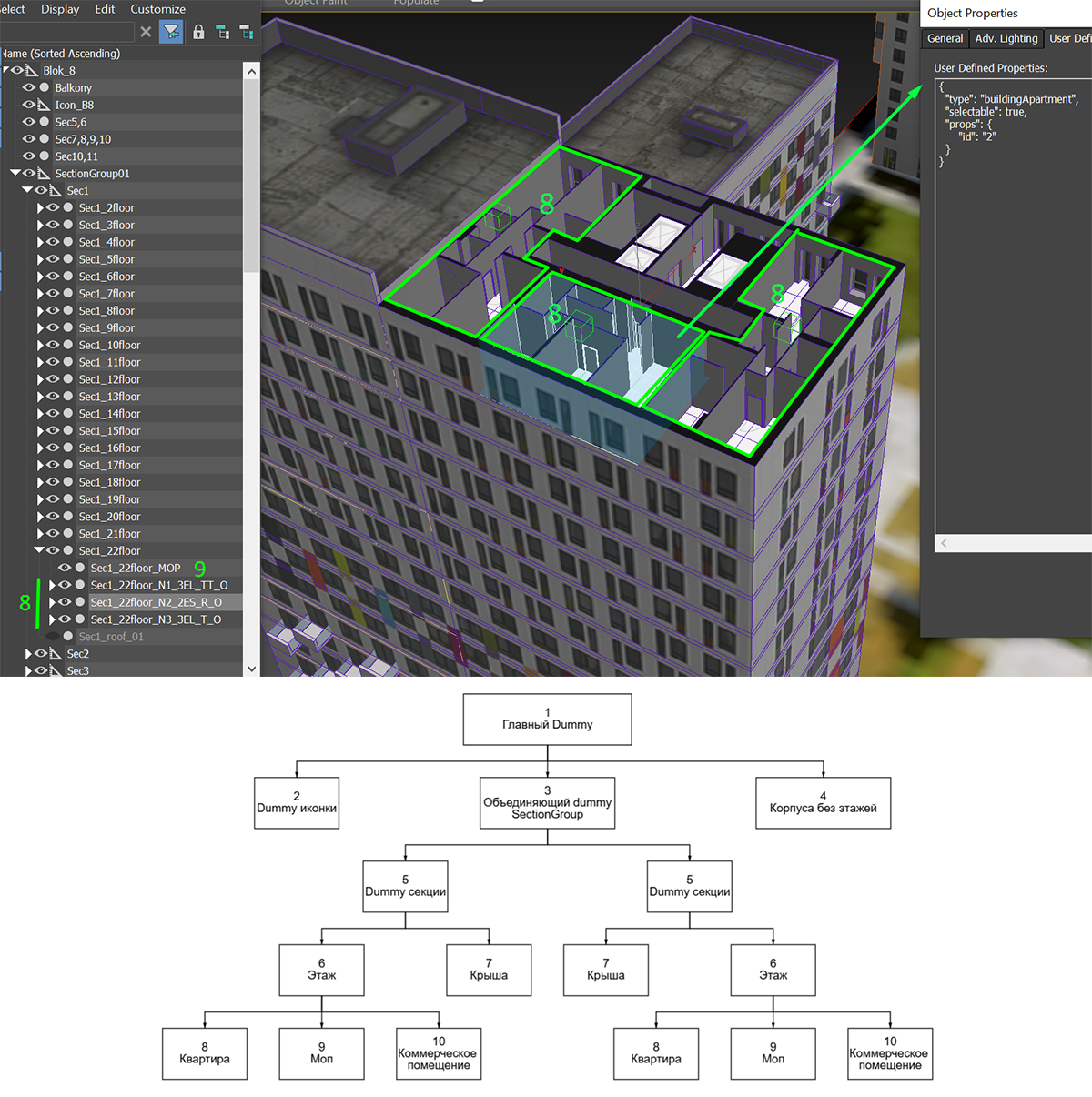Screen dimensions: 1092x1097
Task: Click the object dot icon of Sec1_15floor
Action: pos(67,431)
